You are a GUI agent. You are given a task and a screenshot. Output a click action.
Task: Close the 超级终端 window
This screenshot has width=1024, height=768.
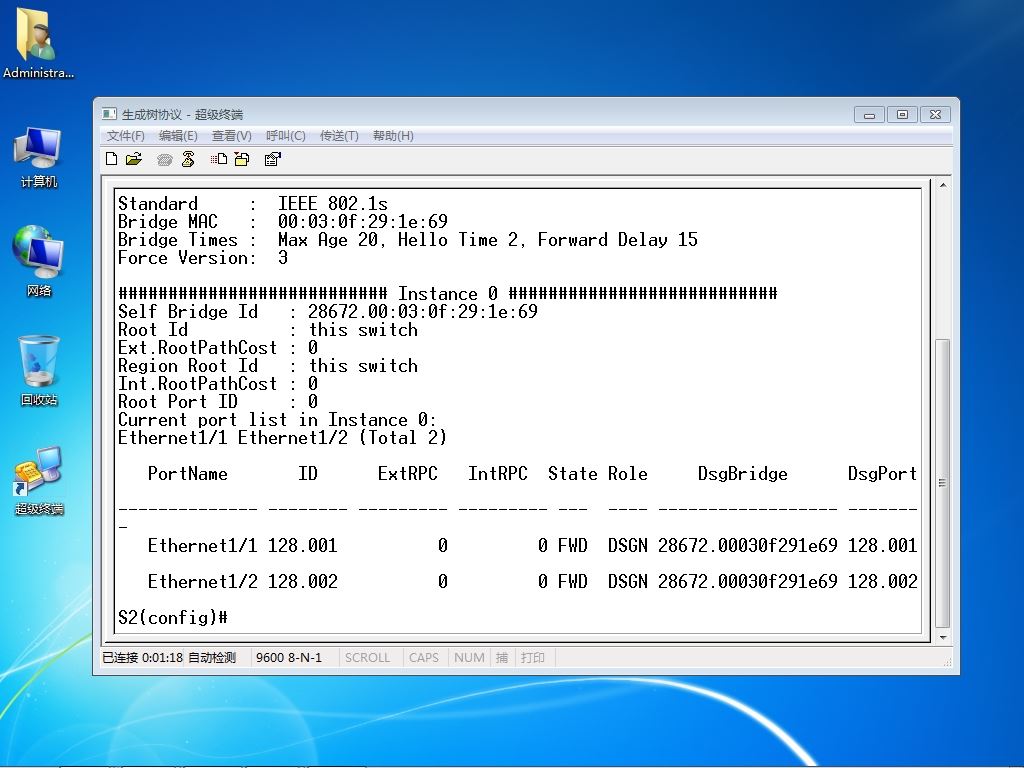(x=935, y=115)
